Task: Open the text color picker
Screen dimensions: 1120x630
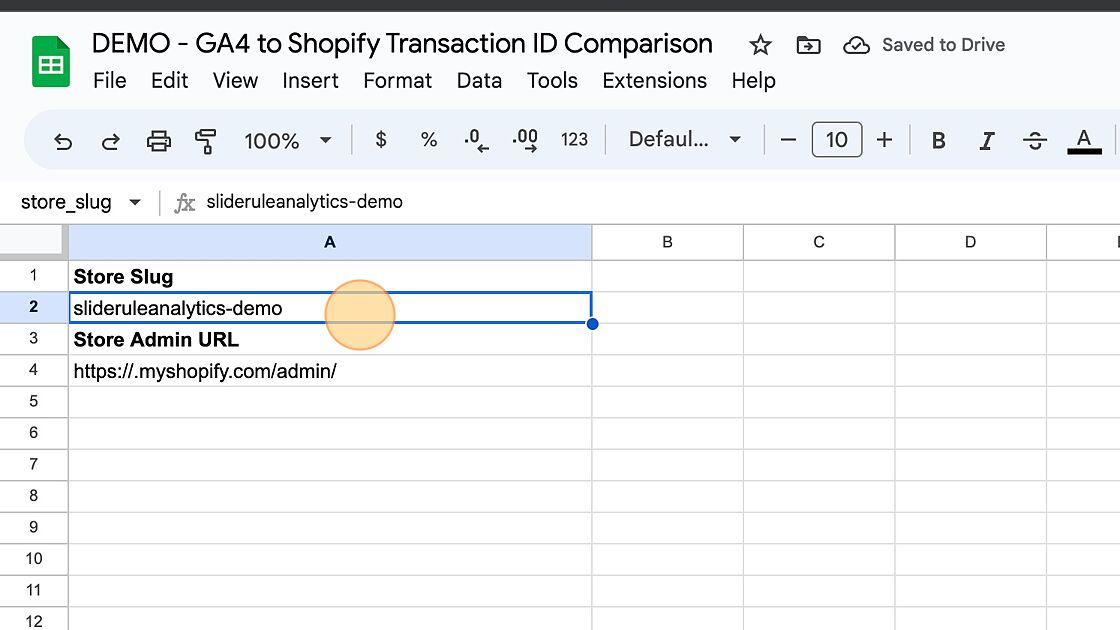Action: point(1084,141)
